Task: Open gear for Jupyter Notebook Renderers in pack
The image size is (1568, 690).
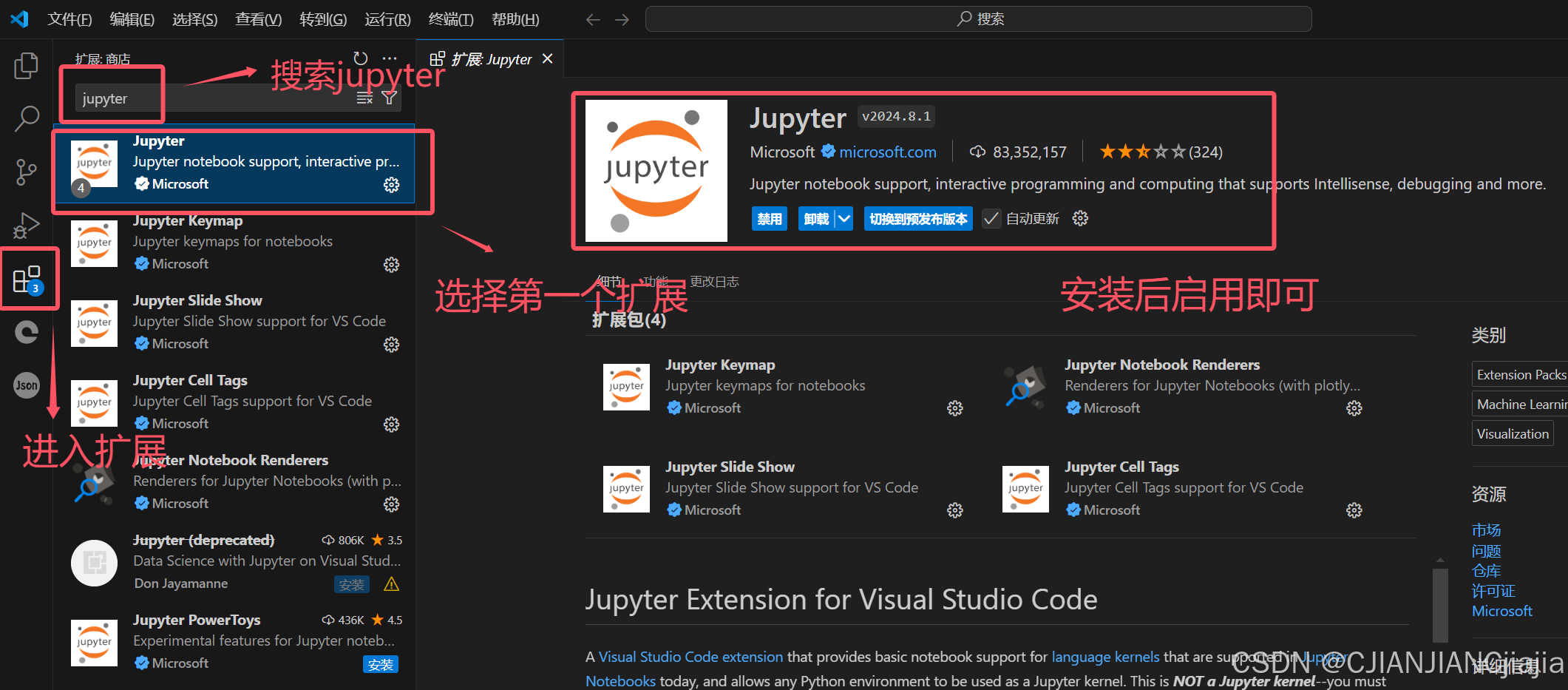Action: pos(1354,408)
